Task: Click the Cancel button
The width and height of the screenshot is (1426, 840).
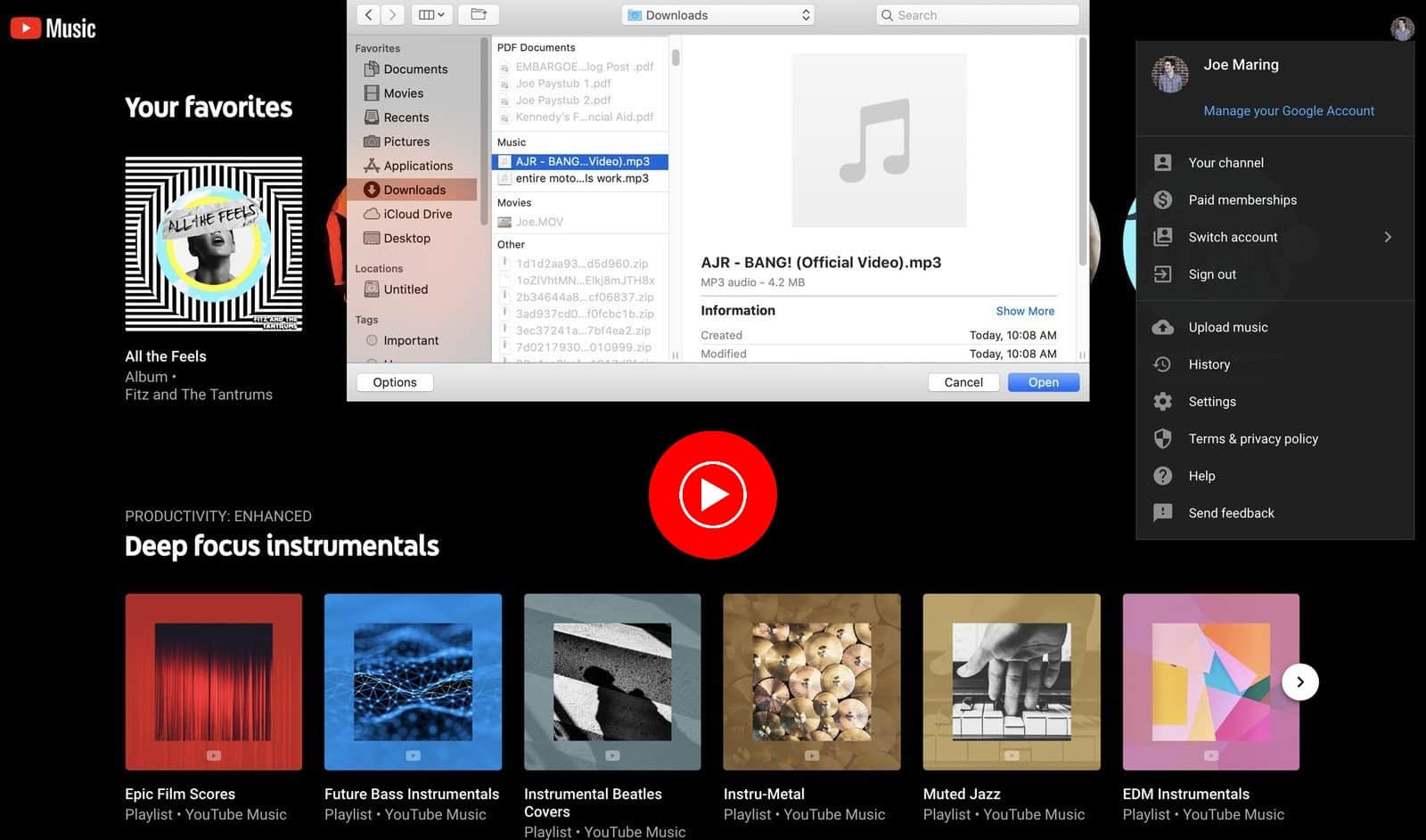Action: pyautogui.click(x=963, y=382)
